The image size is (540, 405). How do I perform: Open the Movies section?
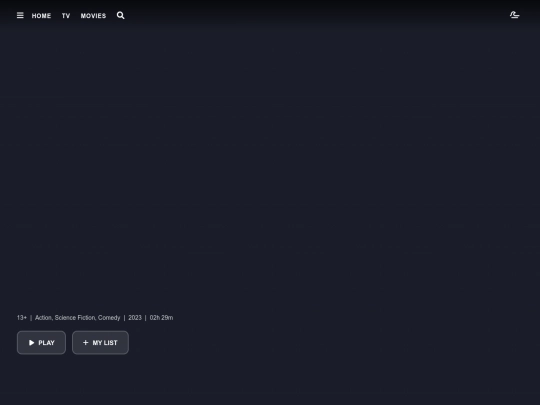pos(93,16)
